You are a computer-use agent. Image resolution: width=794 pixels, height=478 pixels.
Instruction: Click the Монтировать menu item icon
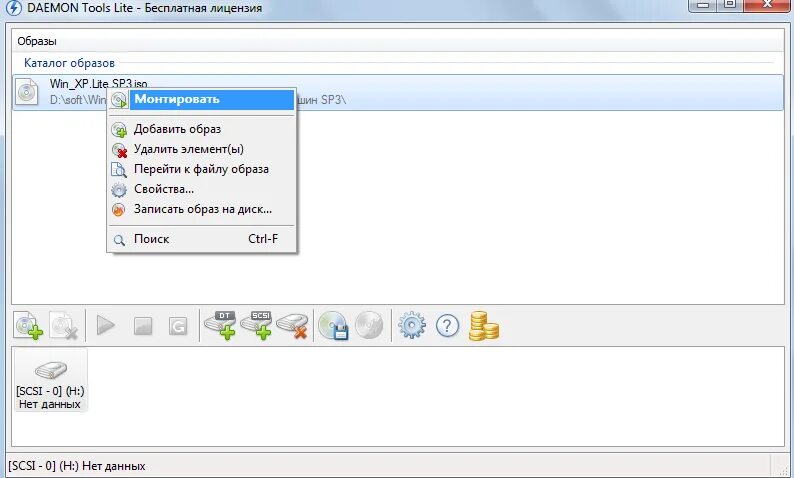119,100
